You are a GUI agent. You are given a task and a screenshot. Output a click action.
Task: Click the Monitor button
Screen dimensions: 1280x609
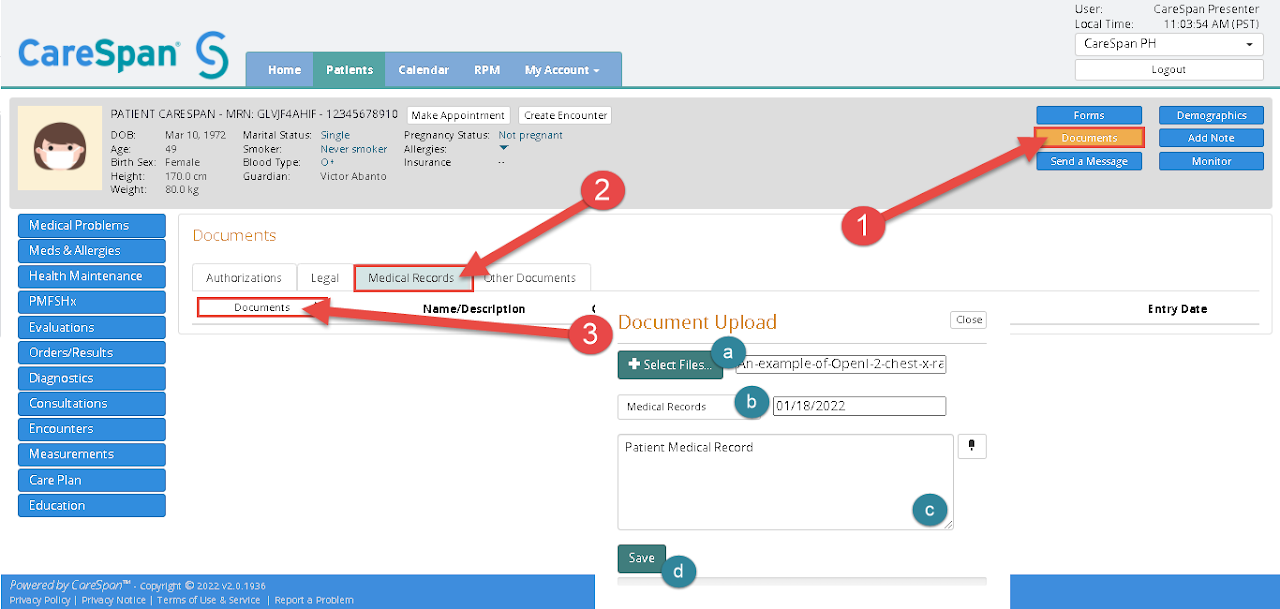(x=1211, y=161)
